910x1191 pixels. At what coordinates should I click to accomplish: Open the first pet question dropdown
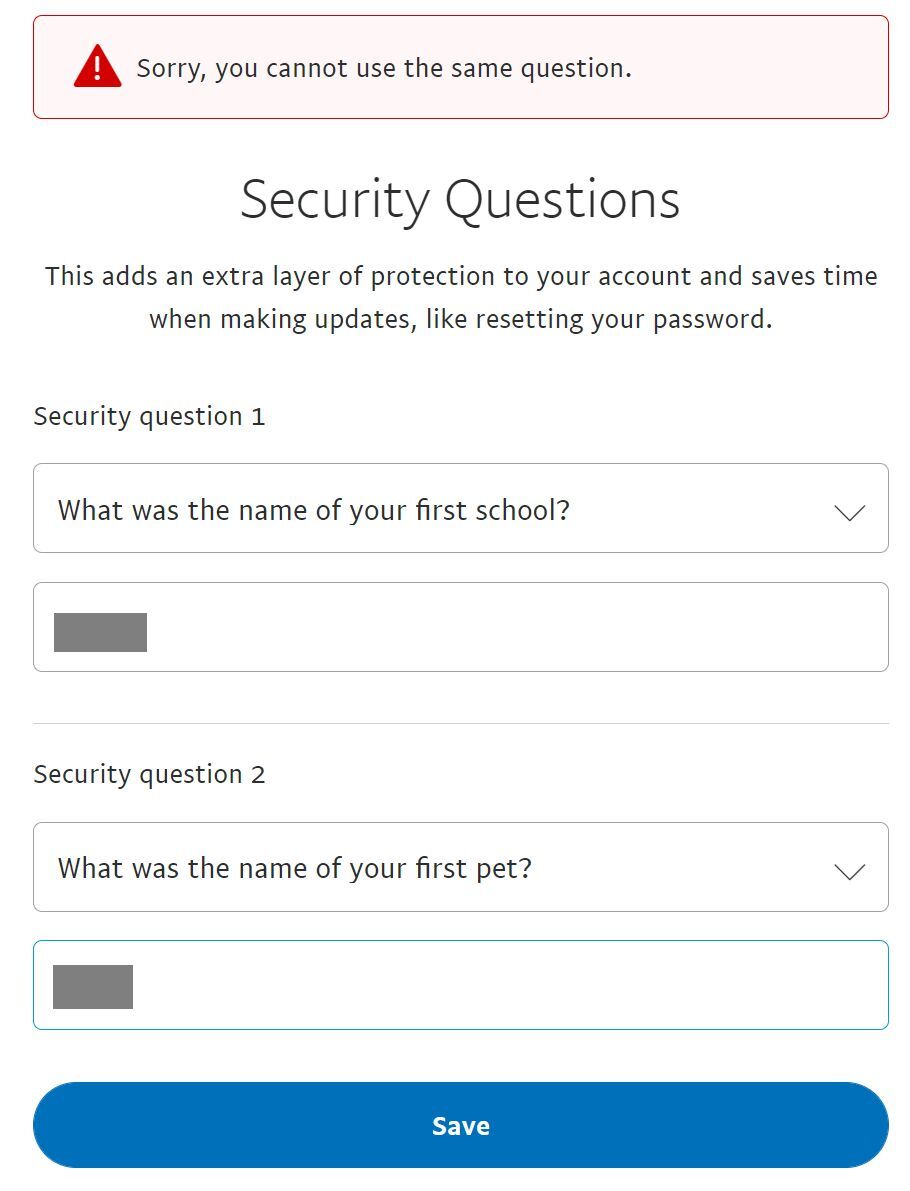point(460,867)
